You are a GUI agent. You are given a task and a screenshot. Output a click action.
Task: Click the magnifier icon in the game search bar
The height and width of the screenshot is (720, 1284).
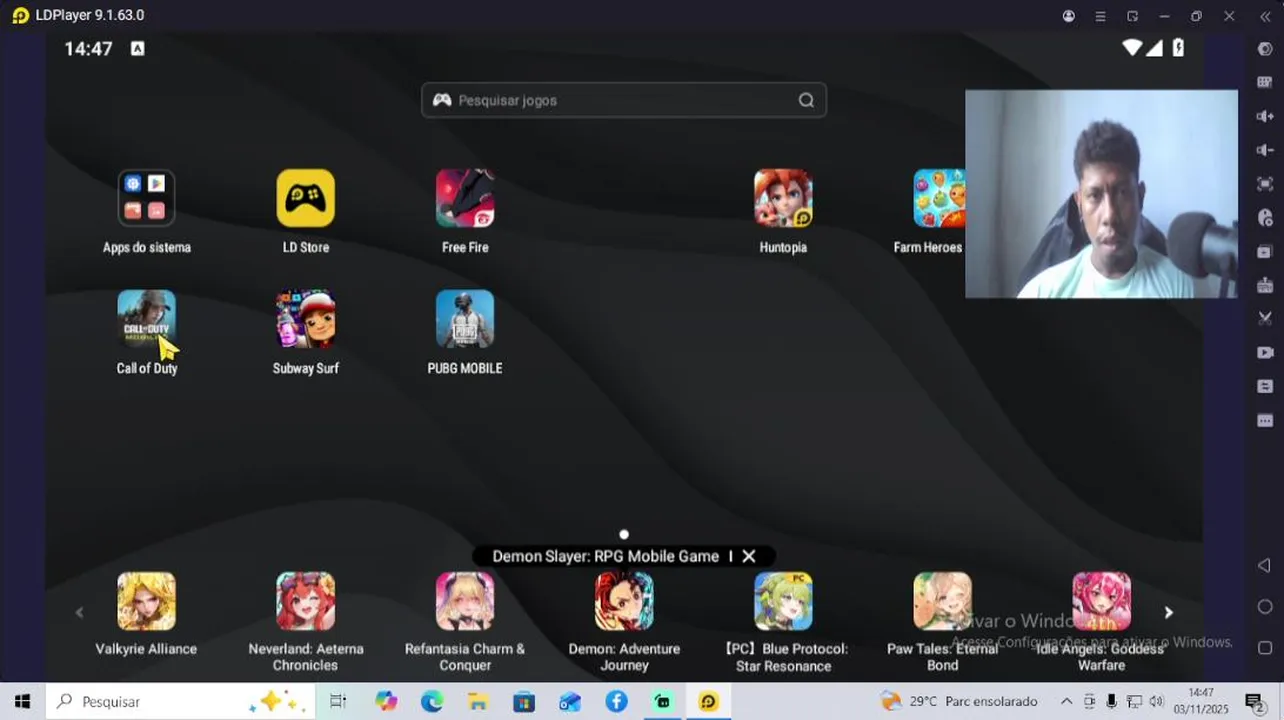pyautogui.click(x=806, y=100)
